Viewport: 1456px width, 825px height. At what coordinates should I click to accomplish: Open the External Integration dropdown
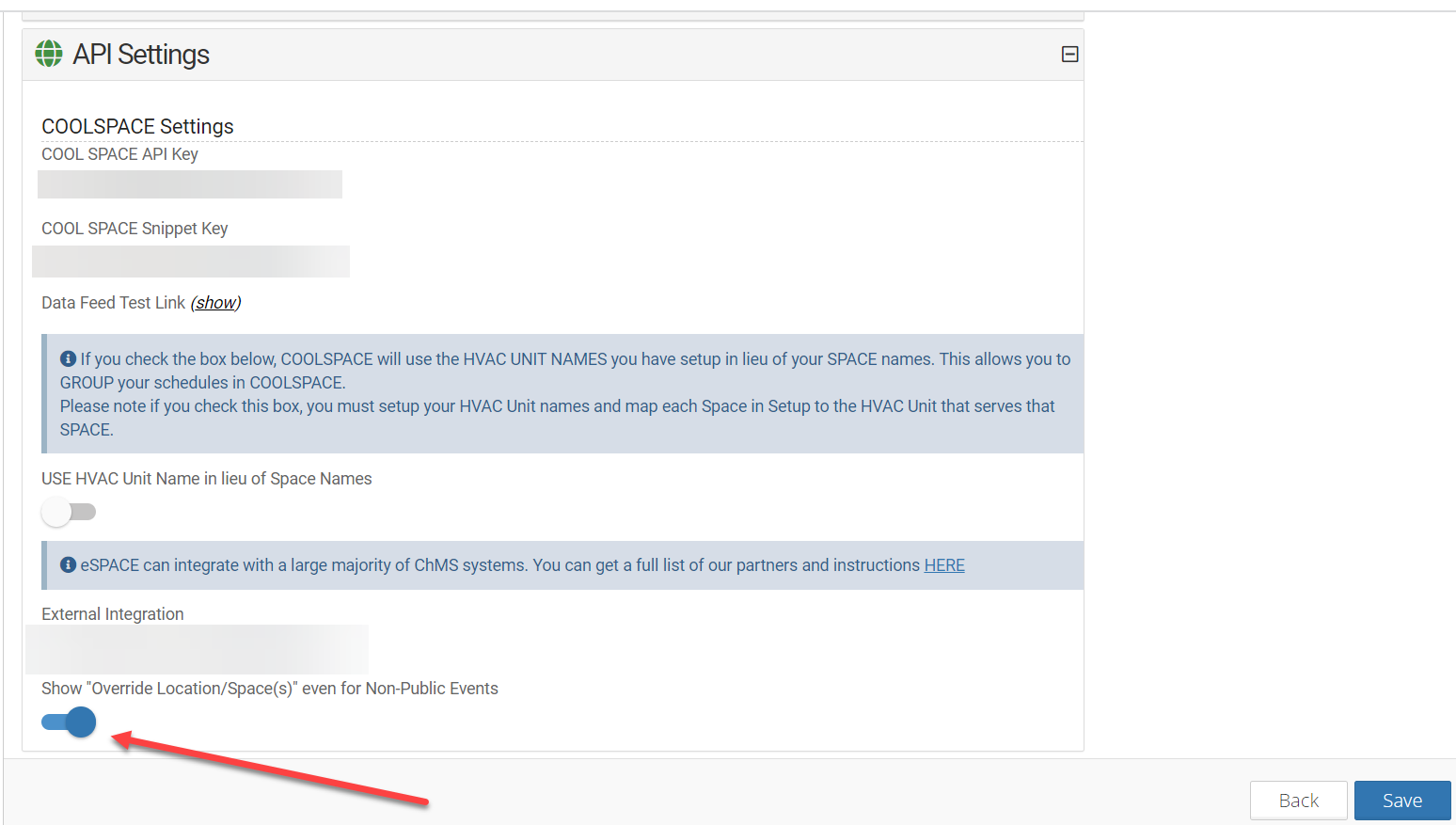[x=198, y=649]
